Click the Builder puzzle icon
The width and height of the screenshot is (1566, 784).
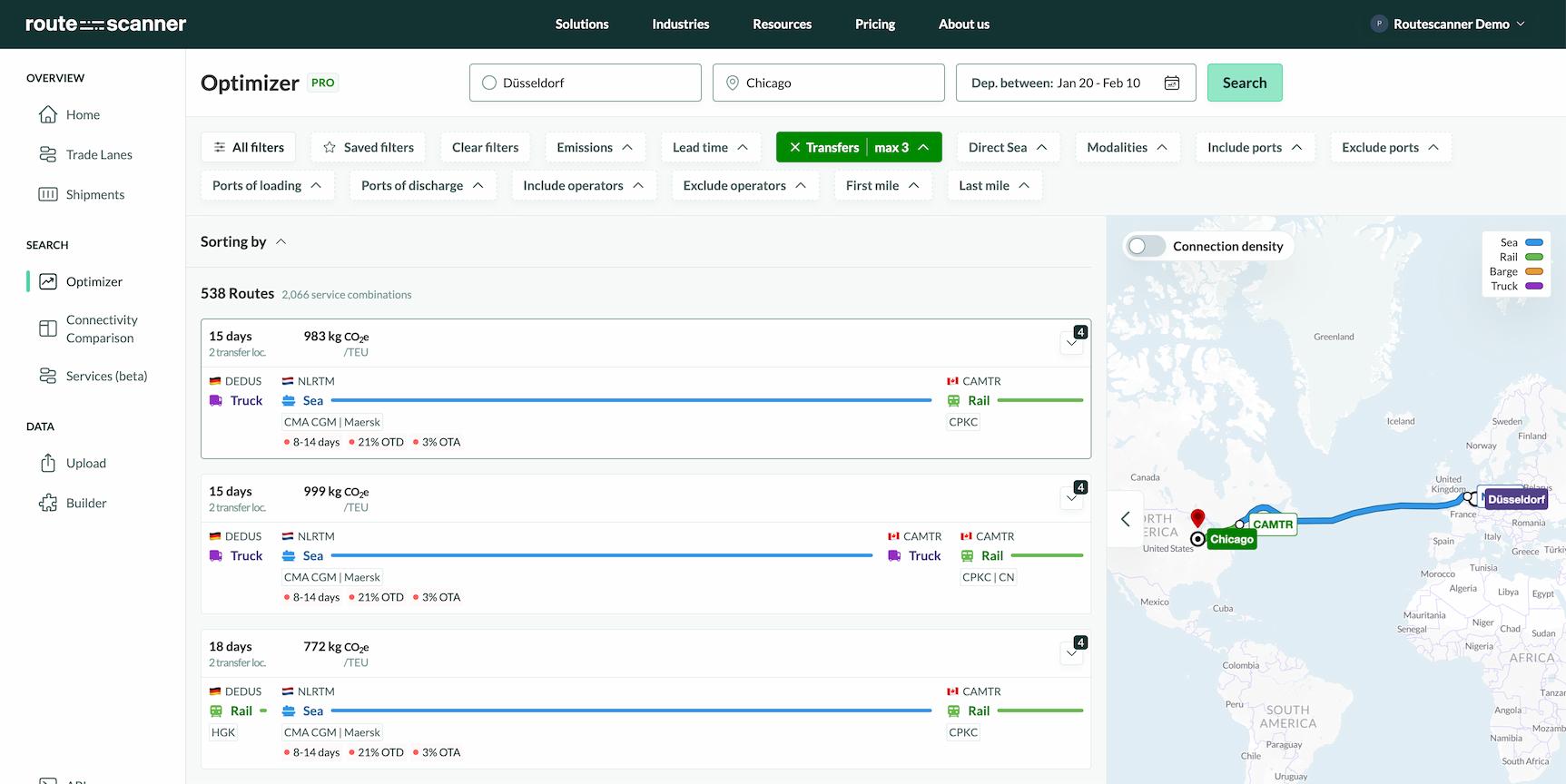pyautogui.click(x=48, y=503)
